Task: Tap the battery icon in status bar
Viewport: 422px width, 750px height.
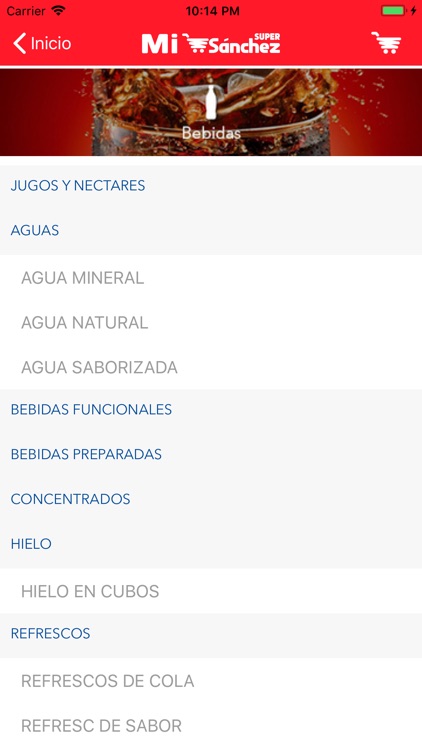Action: point(394,11)
